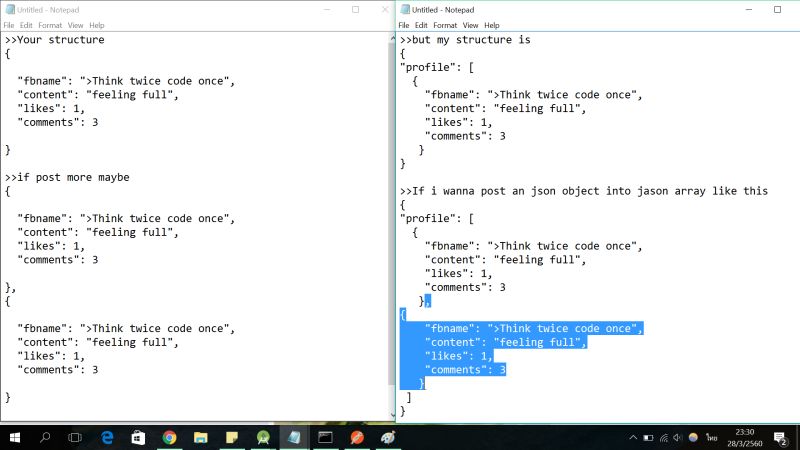Minimize the right Notepad window
Image resolution: width=800 pixels, height=450 pixels.
coord(748,10)
